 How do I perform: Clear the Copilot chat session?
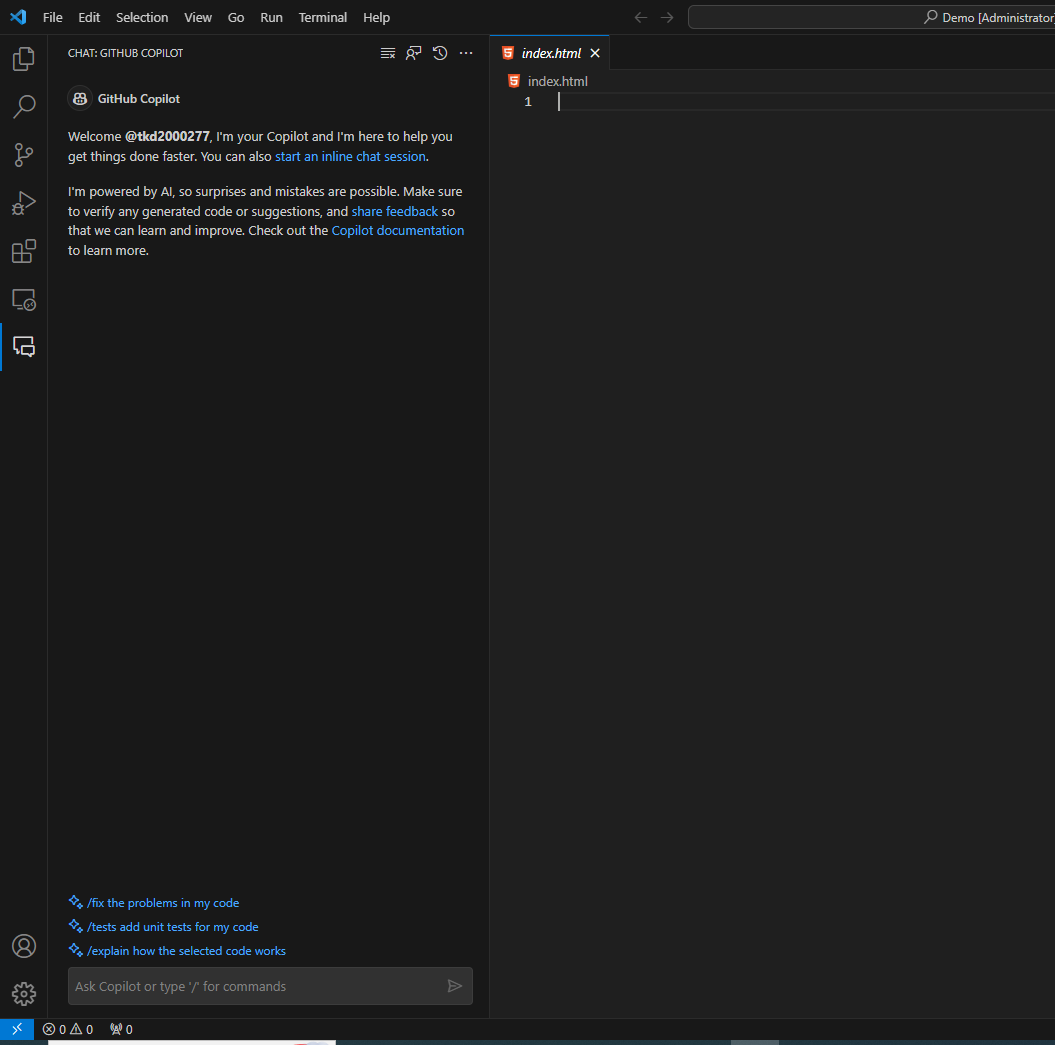[388, 53]
